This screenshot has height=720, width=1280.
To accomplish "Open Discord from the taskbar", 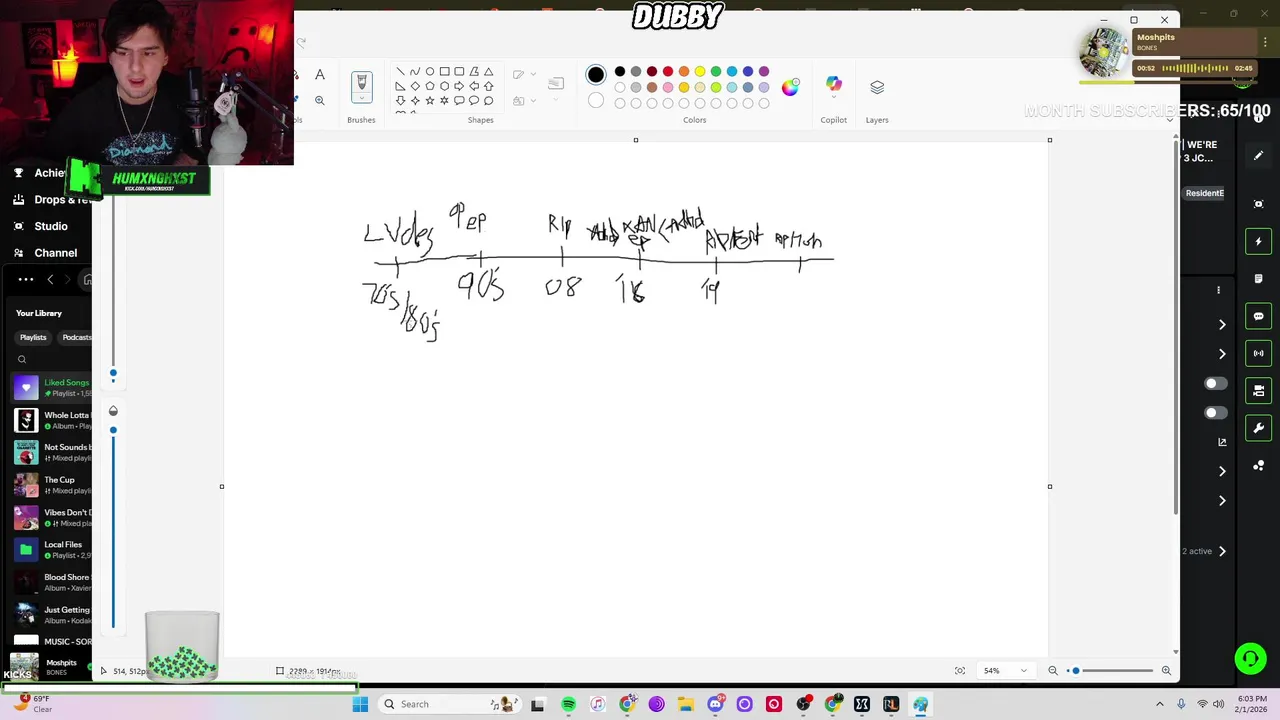I will pyautogui.click(x=715, y=704).
